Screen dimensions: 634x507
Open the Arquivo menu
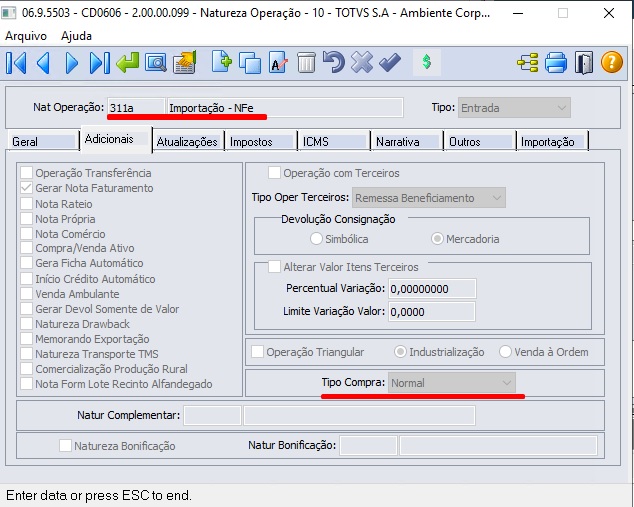tap(26, 36)
